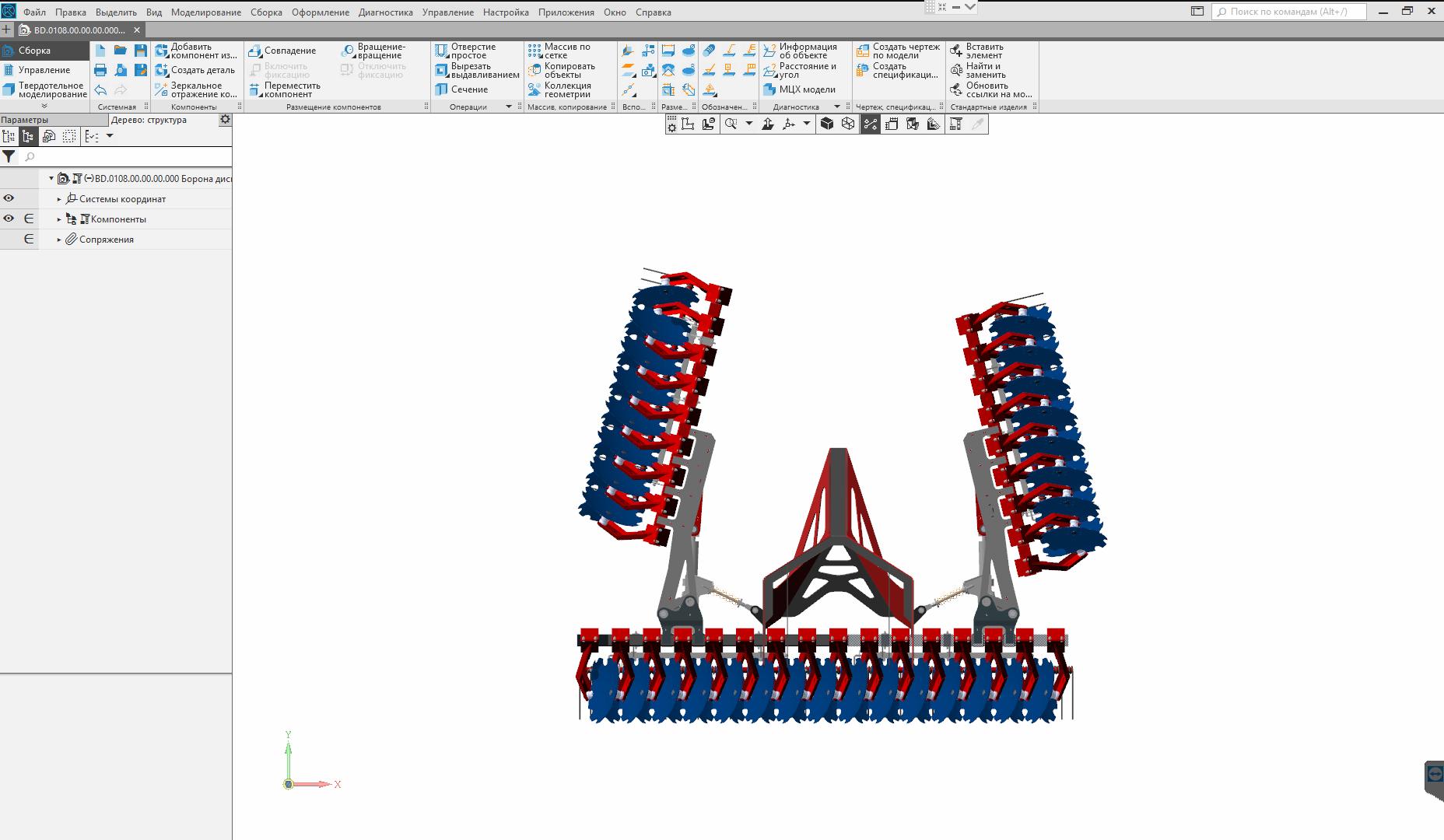Hide the Системы координат item via eye icon

9,199
